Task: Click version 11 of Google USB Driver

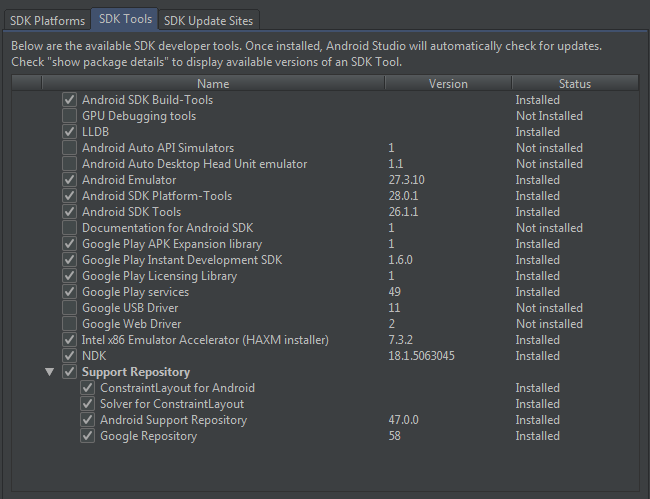Action: (394, 308)
